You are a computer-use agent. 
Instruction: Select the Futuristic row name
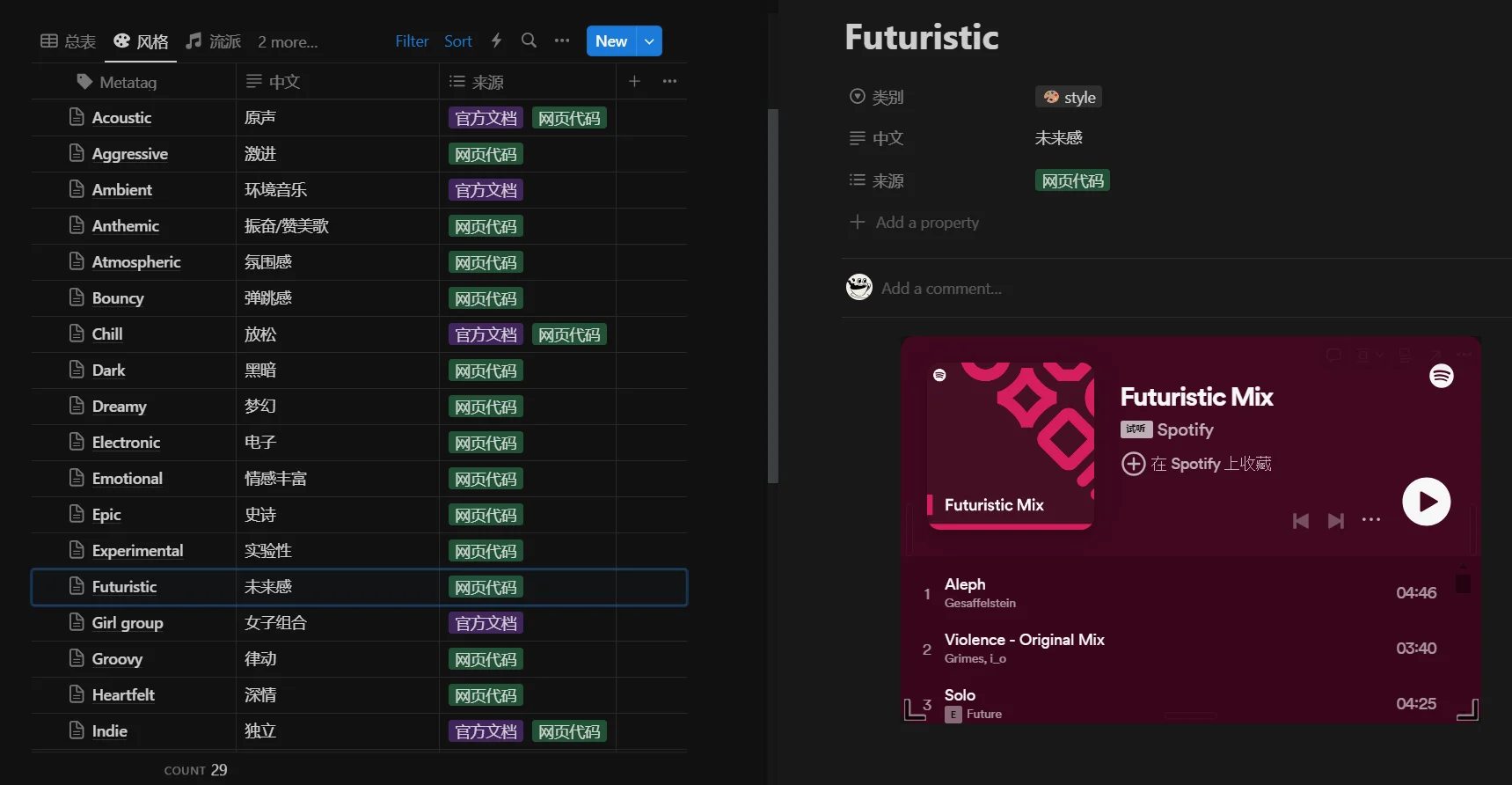[125, 587]
